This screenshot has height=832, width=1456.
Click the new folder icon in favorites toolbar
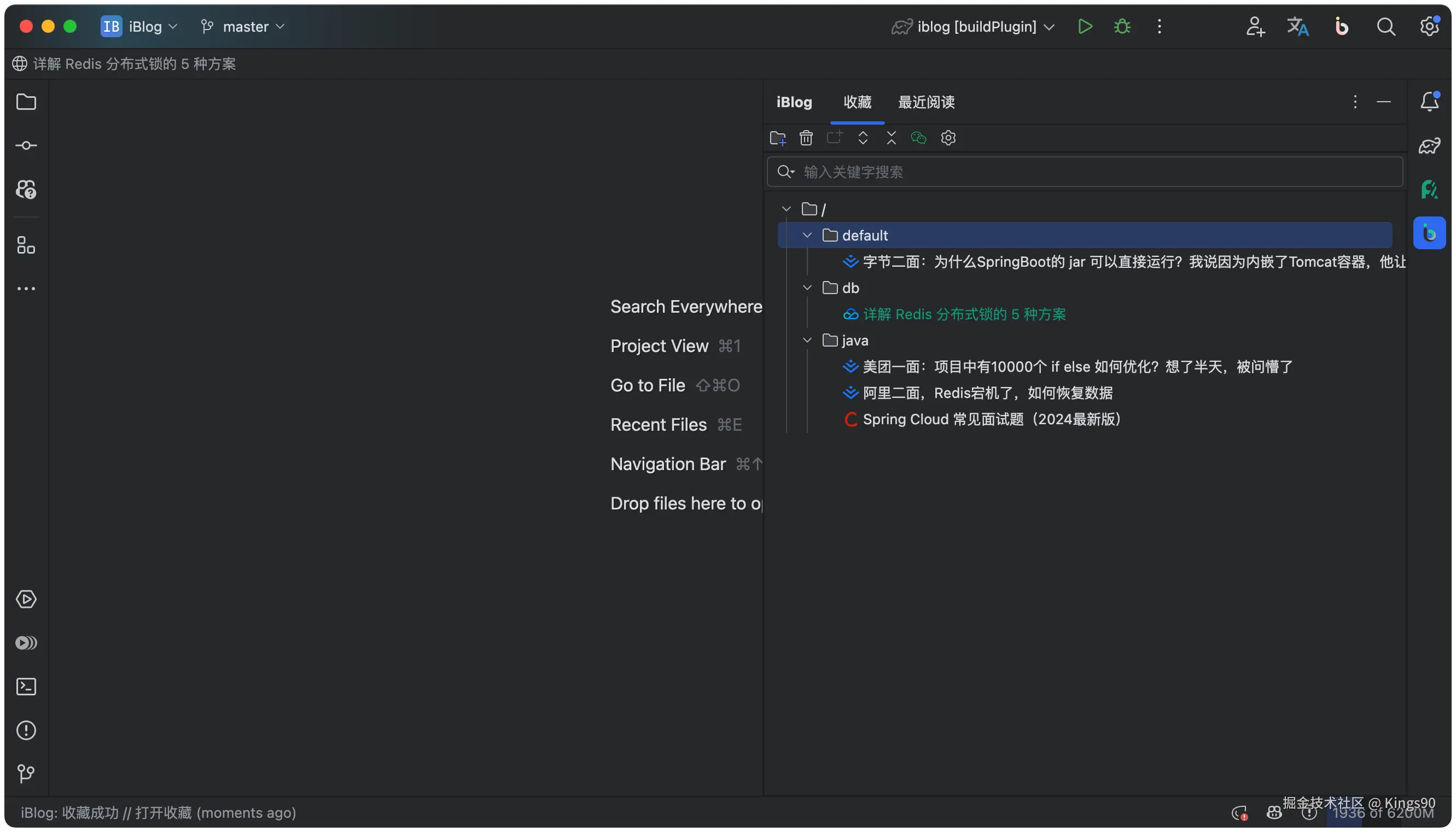[778, 138]
